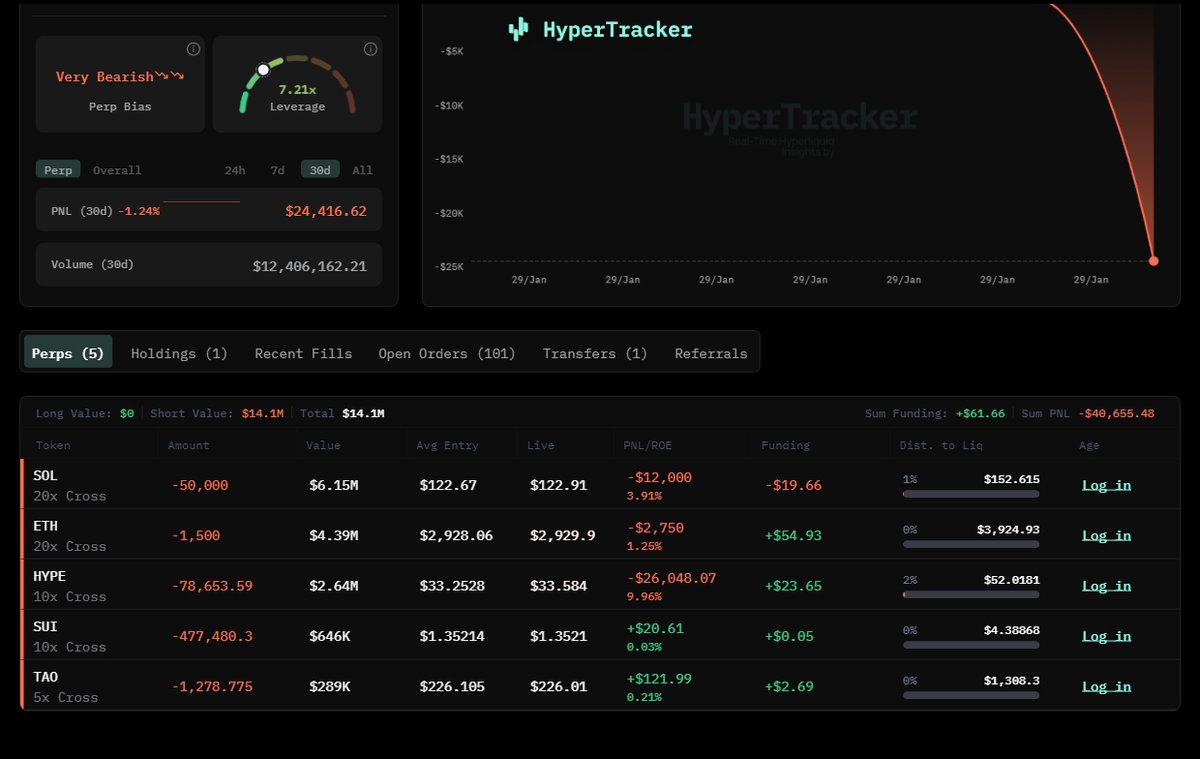Click Log in link in ETH row
1200x759 pixels.
(x=1106, y=535)
